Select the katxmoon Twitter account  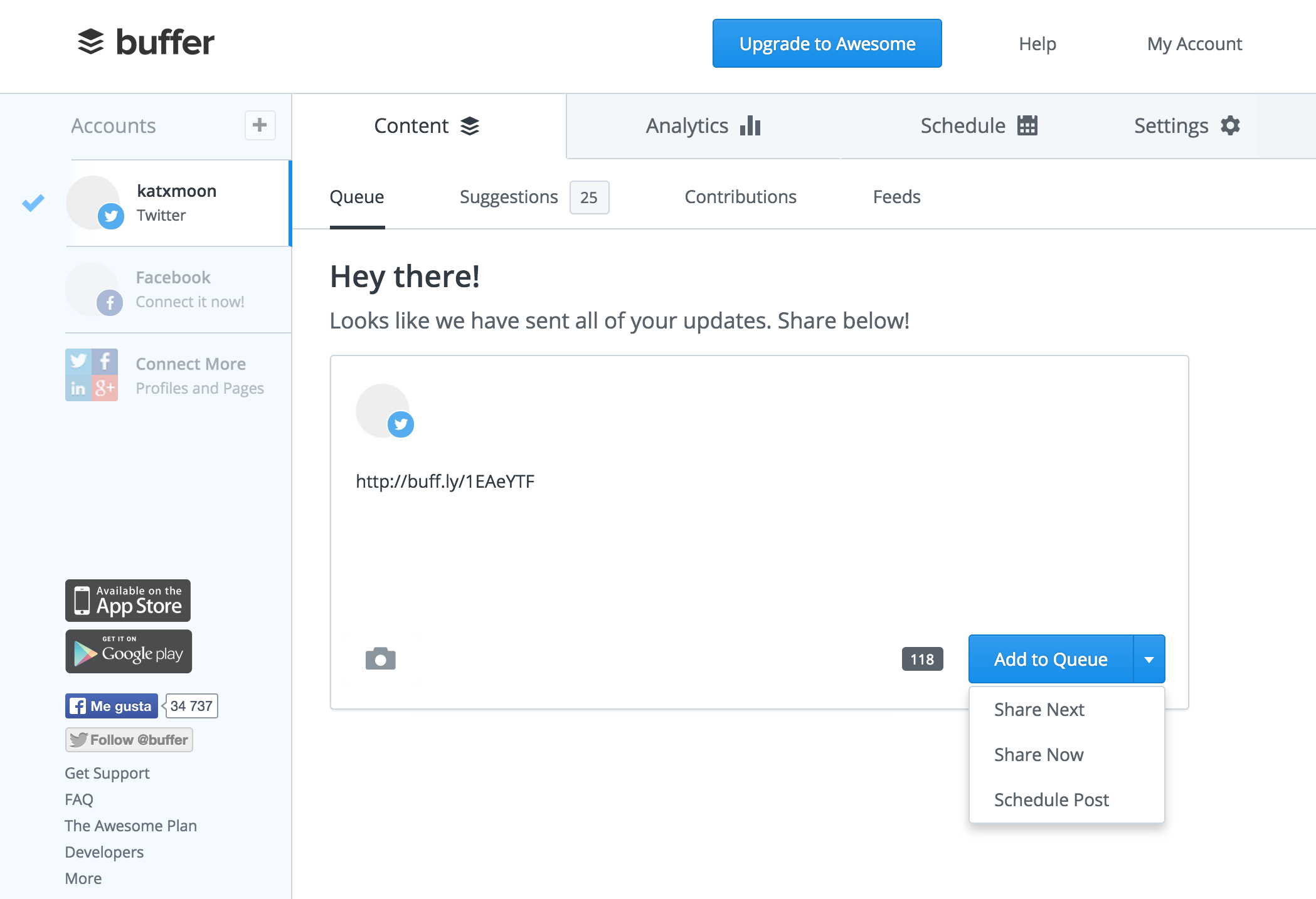pos(179,203)
